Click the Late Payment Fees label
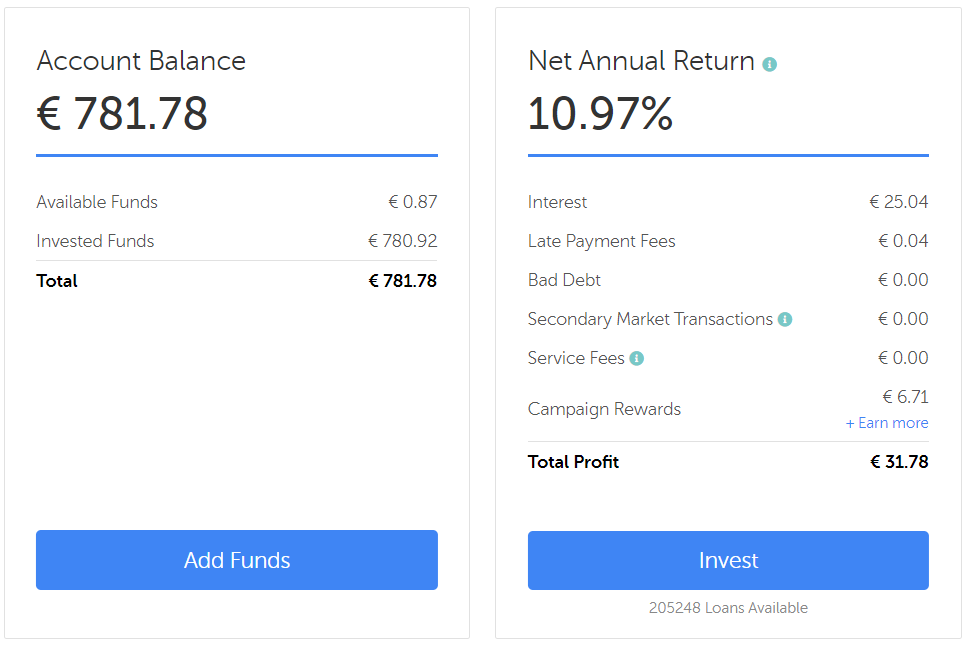 coord(601,241)
